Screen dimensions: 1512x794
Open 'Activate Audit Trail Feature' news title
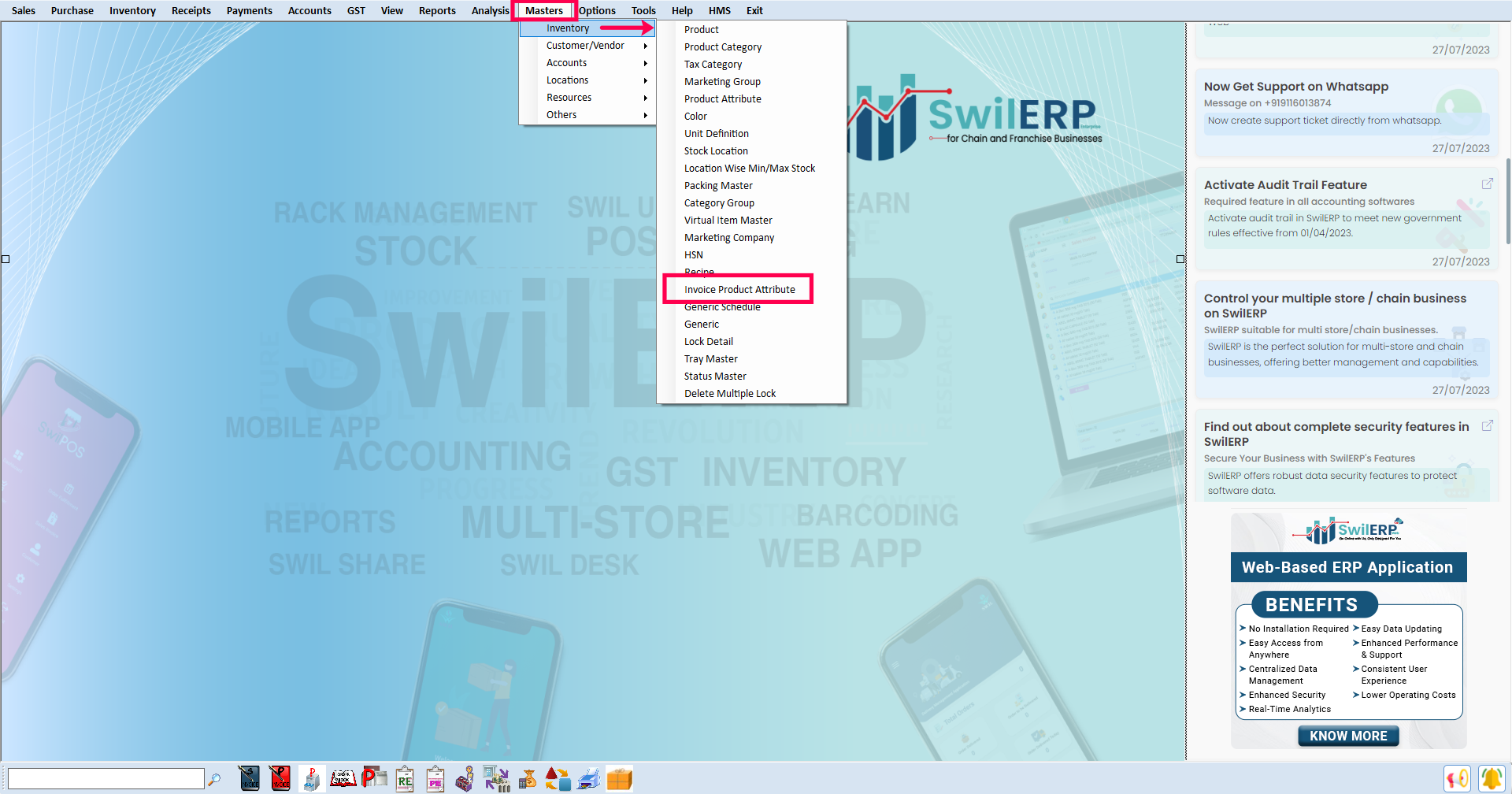pos(1285,185)
